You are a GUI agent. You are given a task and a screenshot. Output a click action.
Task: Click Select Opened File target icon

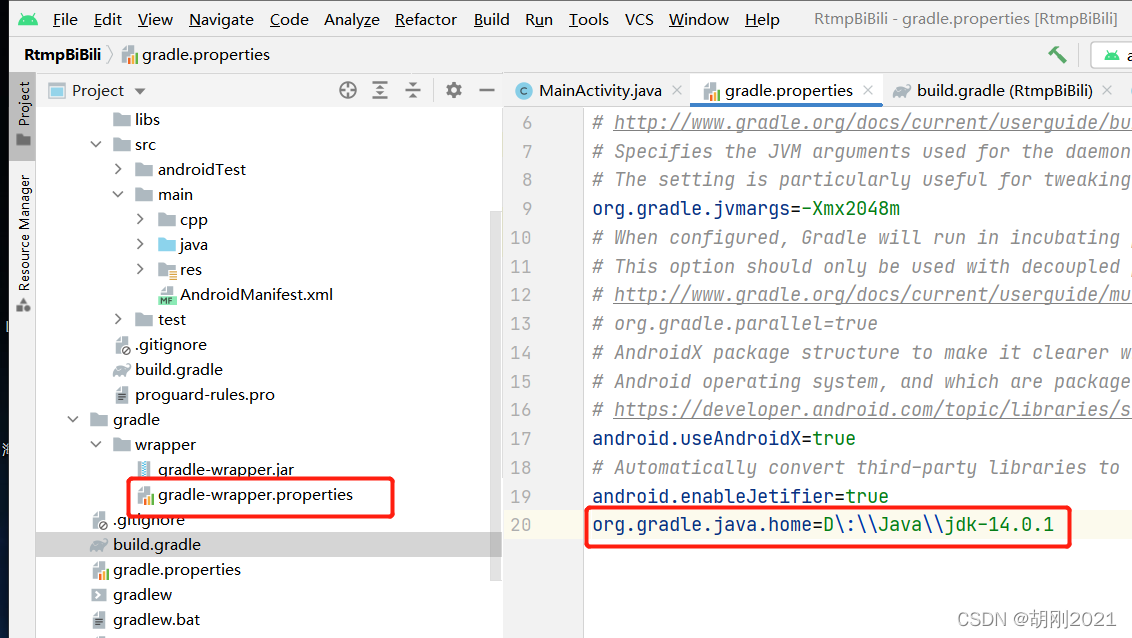click(x=348, y=90)
